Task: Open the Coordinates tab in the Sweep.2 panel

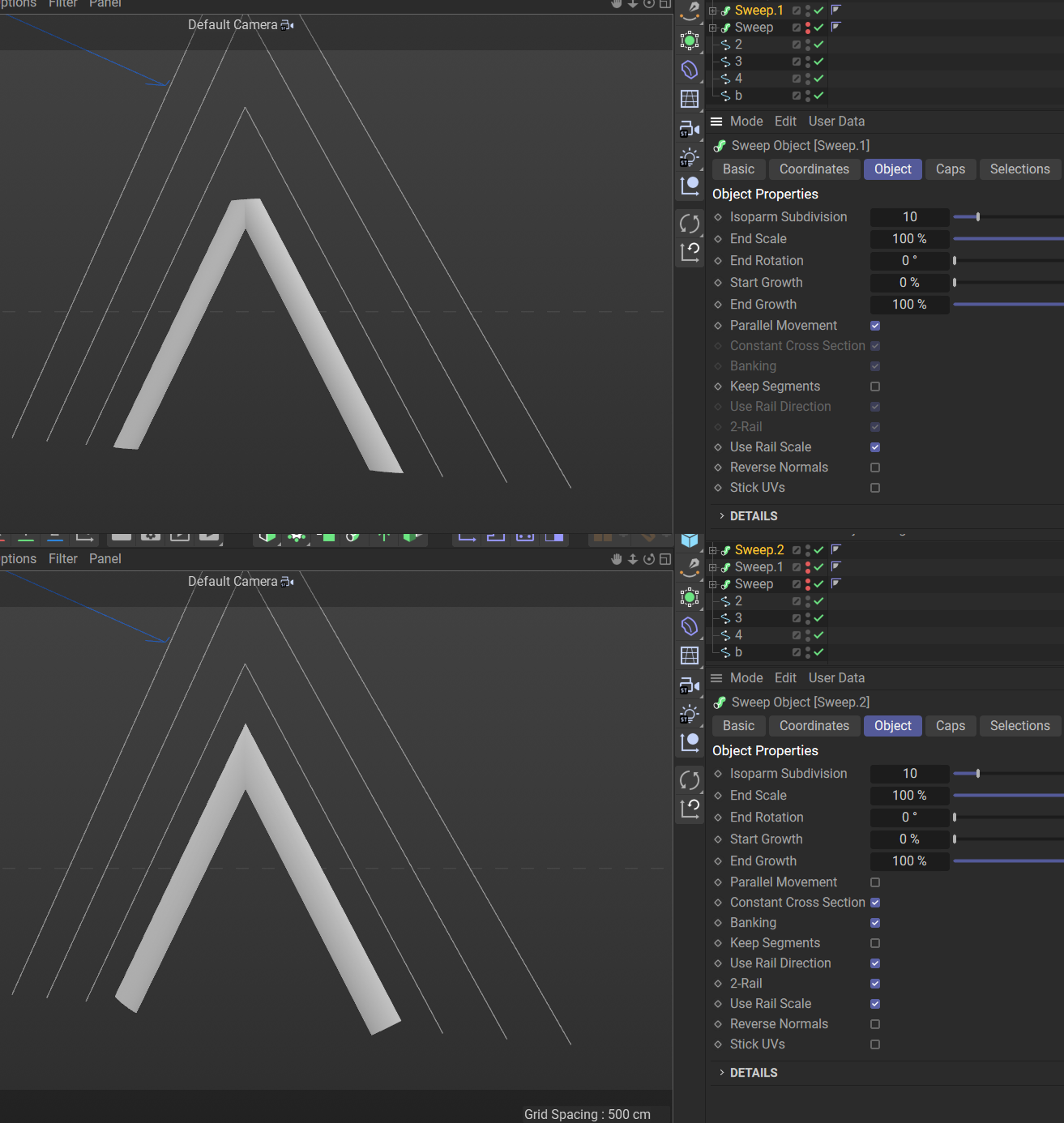Action: click(x=814, y=726)
